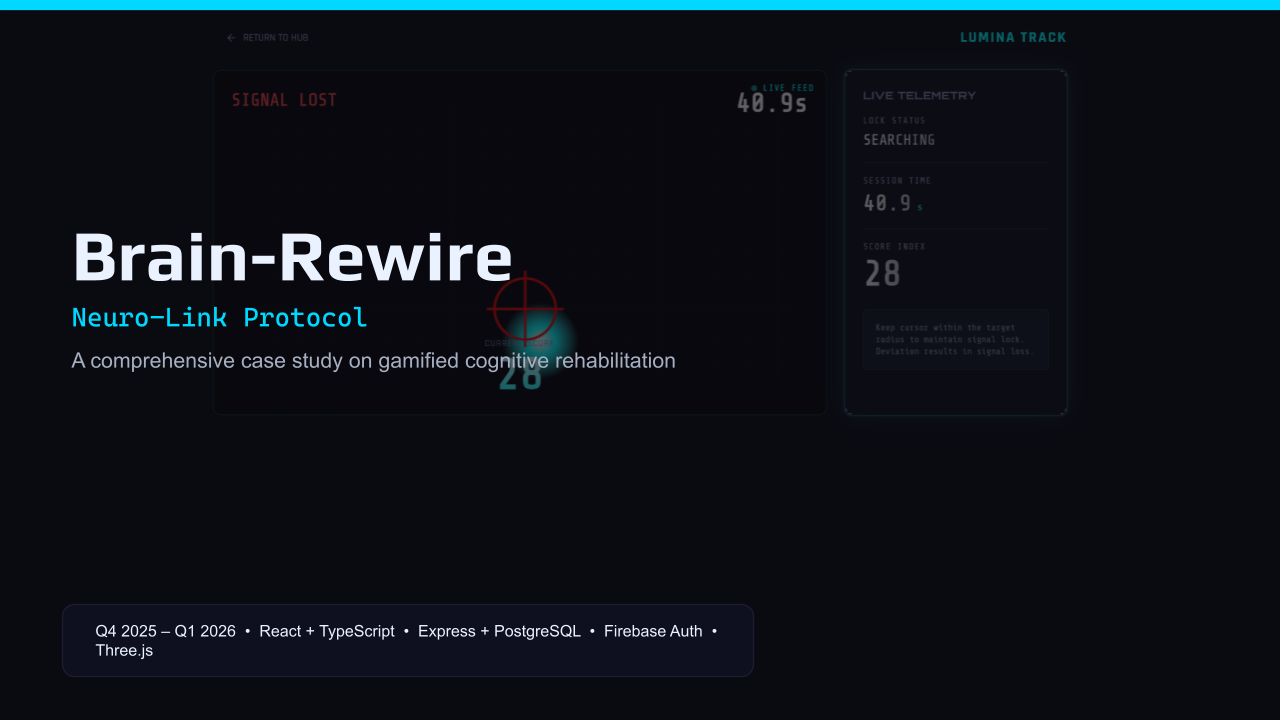Click the SIGNAL LOST status indicator
The width and height of the screenshot is (1280, 720).
(283, 99)
